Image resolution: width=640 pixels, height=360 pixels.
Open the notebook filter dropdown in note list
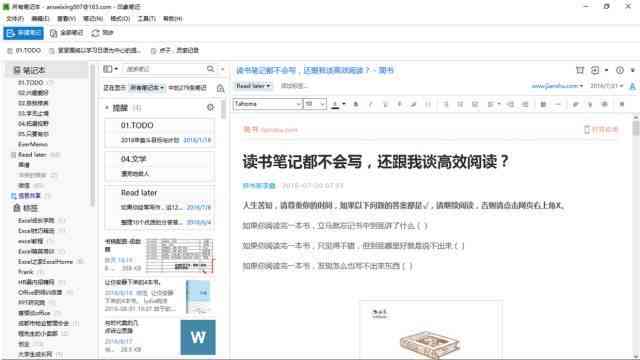click(x=147, y=88)
